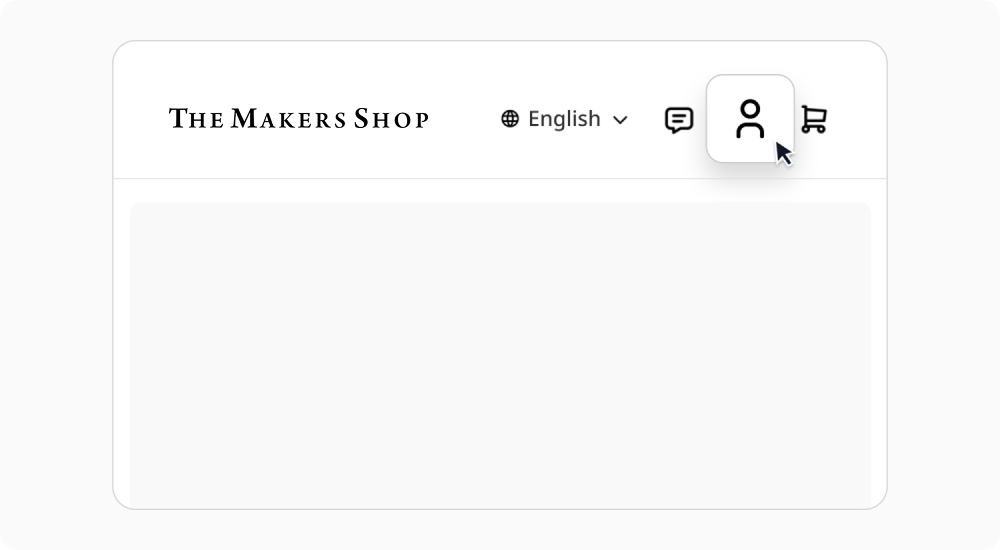View cart via the cart icon
Image resolution: width=1000 pixels, height=550 pixels.
[814, 120]
